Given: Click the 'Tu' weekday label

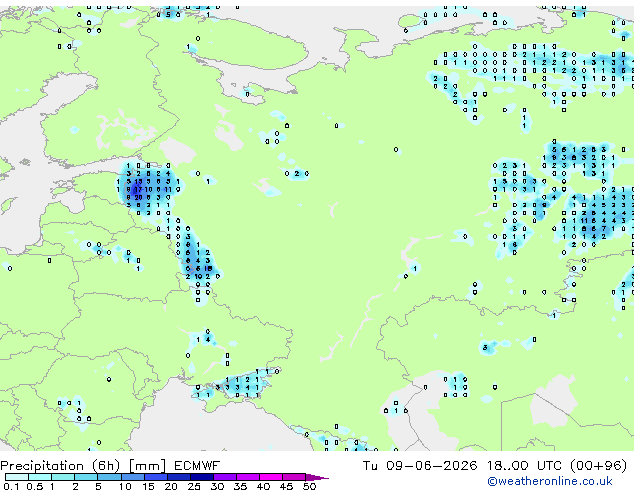Looking at the screenshot, I should (370, 465).
